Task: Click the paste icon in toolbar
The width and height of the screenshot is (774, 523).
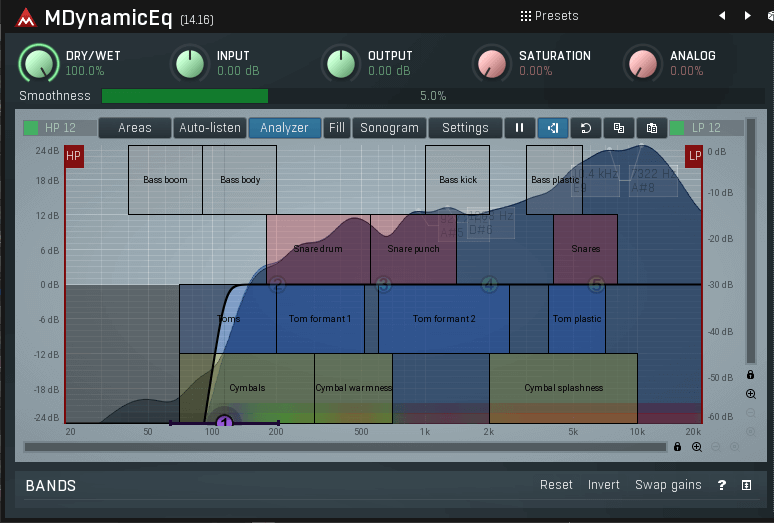Action: click(x=652, y=128)
